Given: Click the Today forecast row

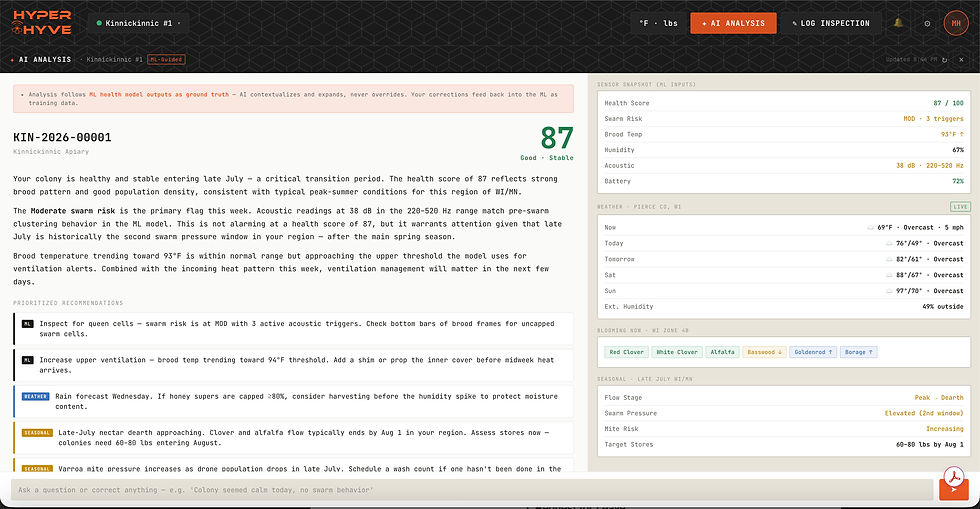Looking at the screenshot, I should coord(784,243).
